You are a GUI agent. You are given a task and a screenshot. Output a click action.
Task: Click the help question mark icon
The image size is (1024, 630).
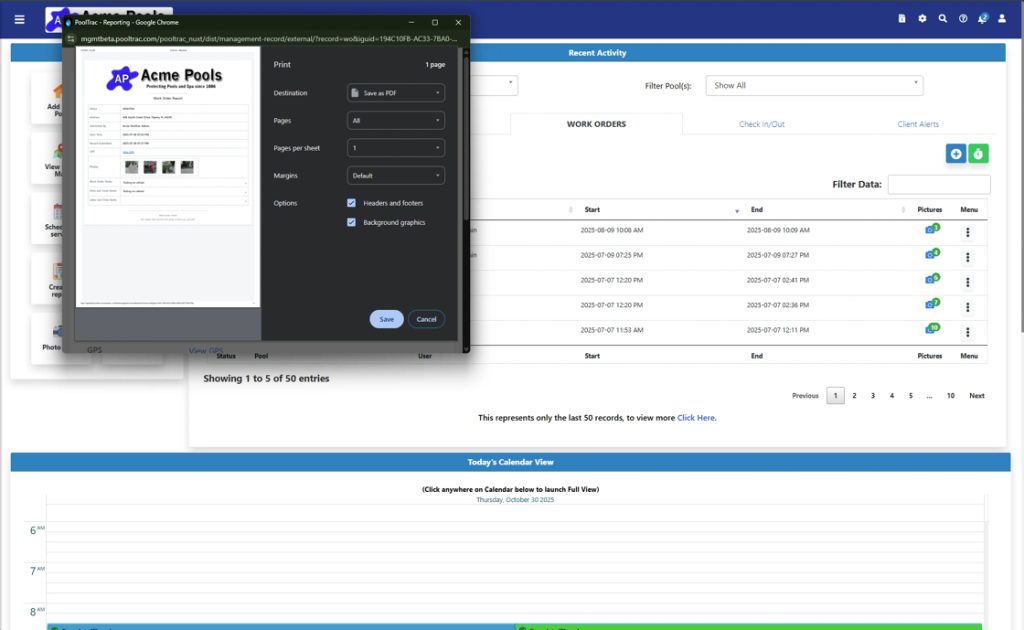(963, 18)
